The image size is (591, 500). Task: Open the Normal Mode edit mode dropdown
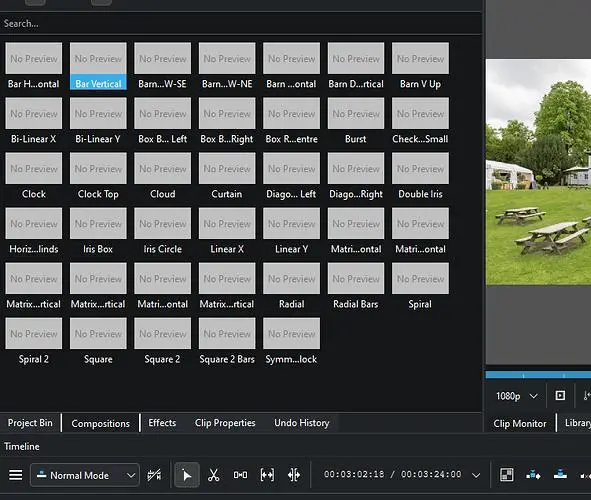point(85,475)
